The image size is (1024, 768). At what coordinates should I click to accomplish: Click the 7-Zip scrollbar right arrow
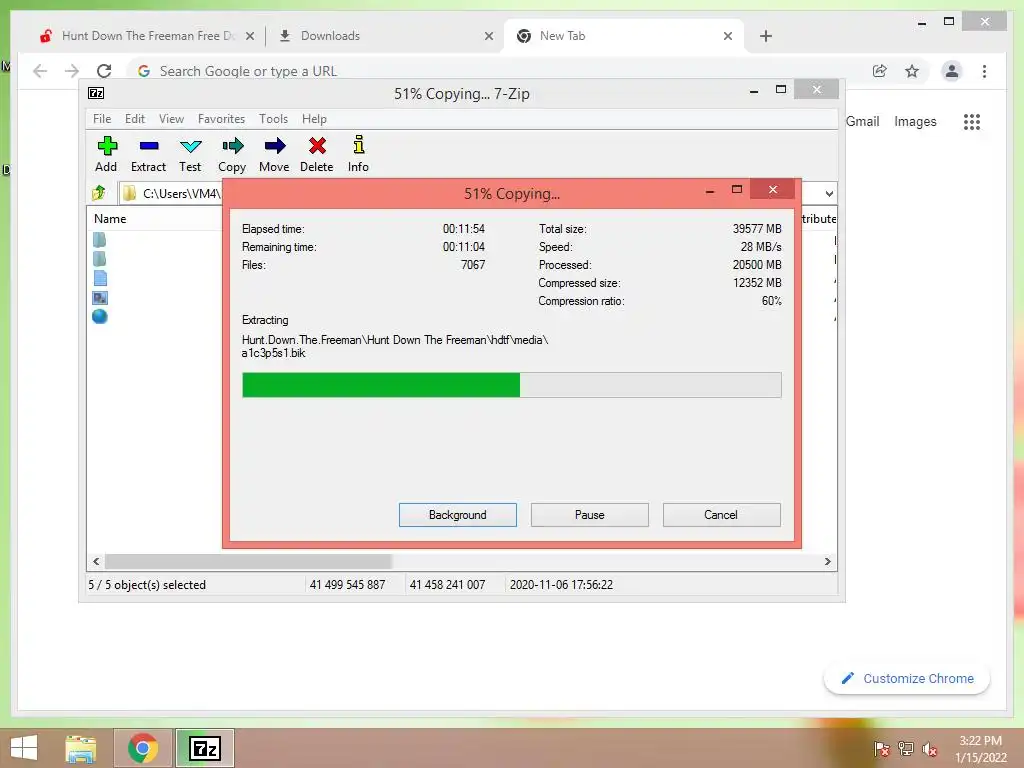point(827,562)
